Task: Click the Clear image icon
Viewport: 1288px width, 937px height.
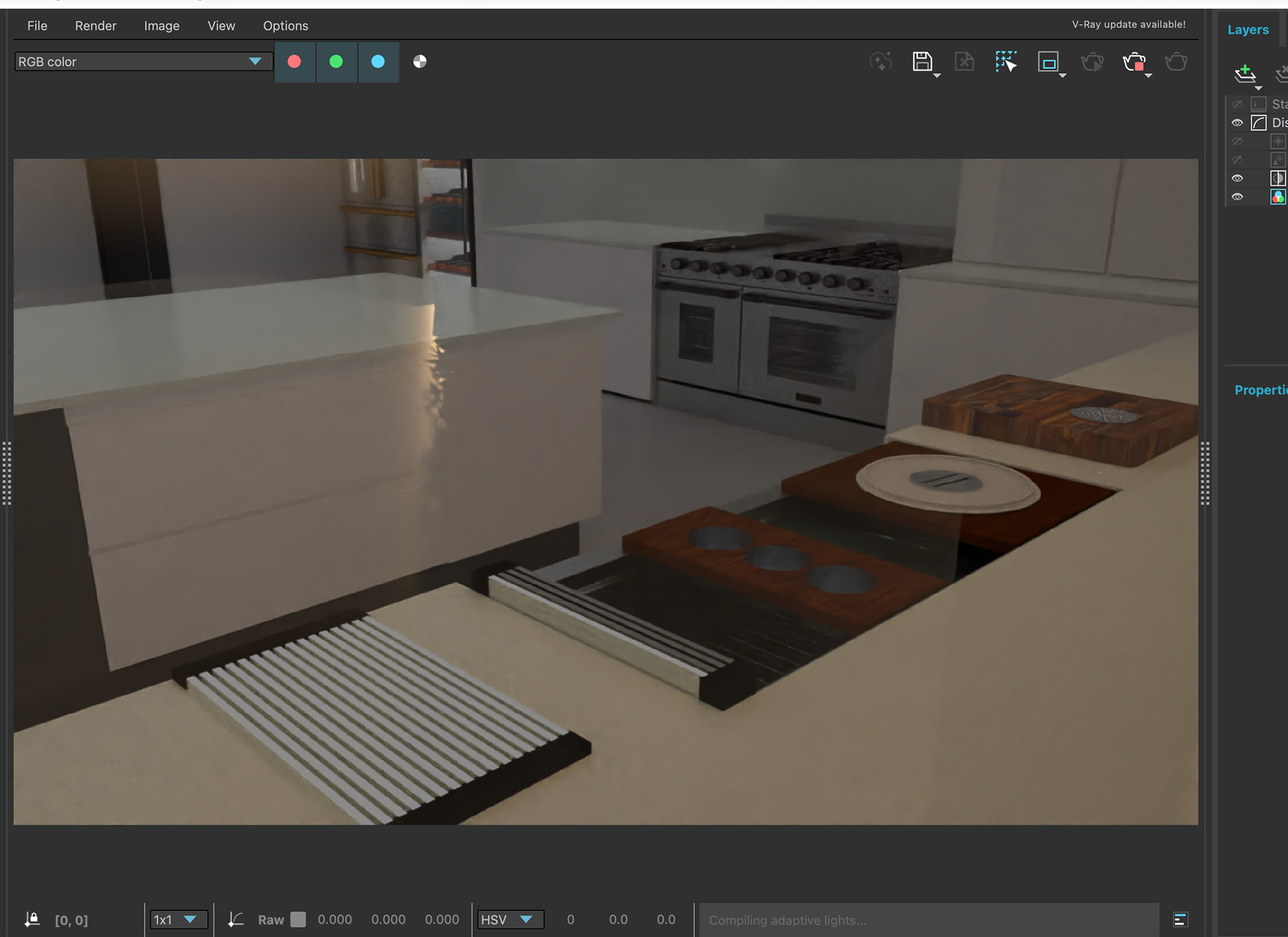Action: point(964,62)
